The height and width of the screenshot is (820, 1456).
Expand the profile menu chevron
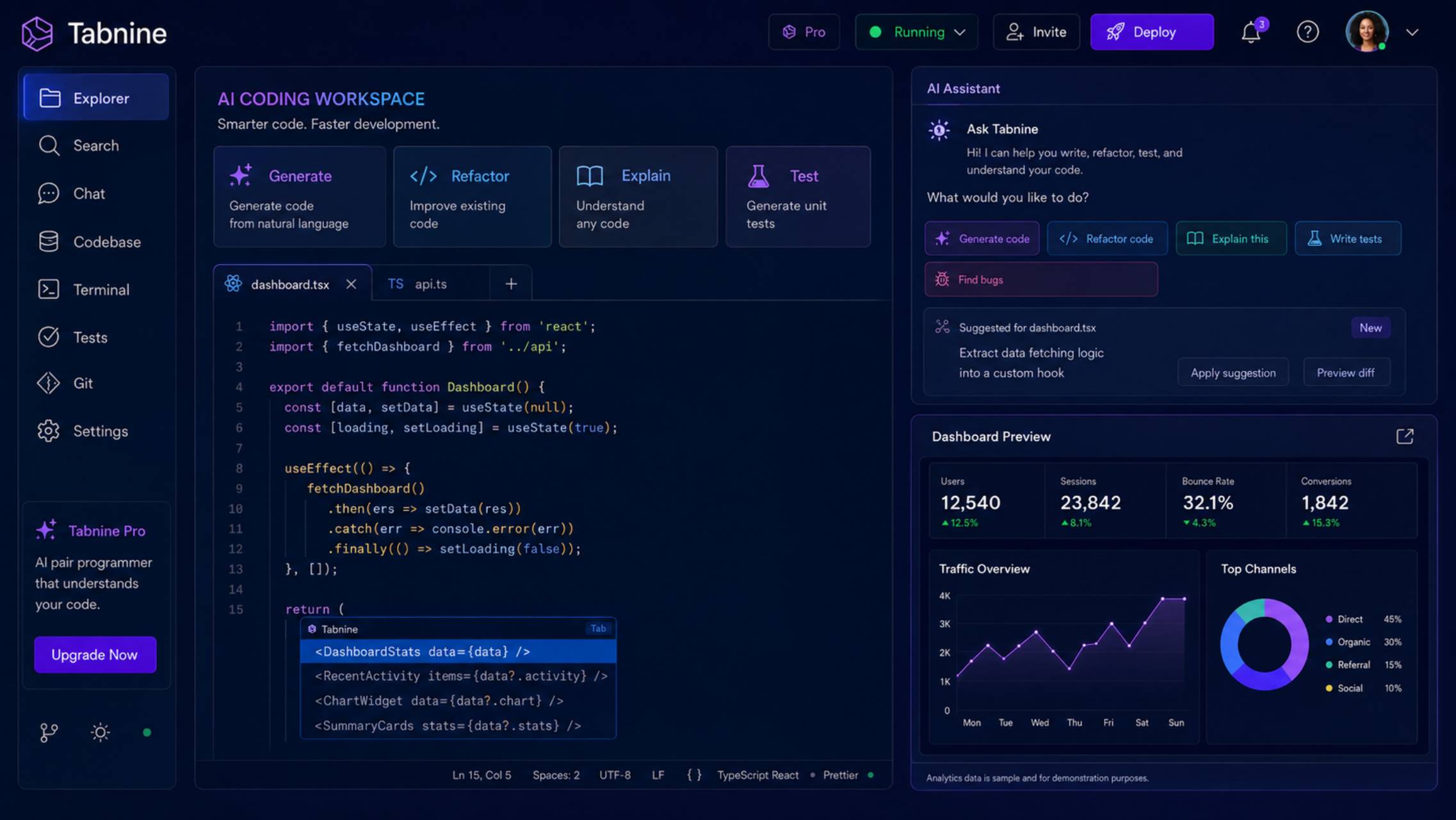(1412, 32)
